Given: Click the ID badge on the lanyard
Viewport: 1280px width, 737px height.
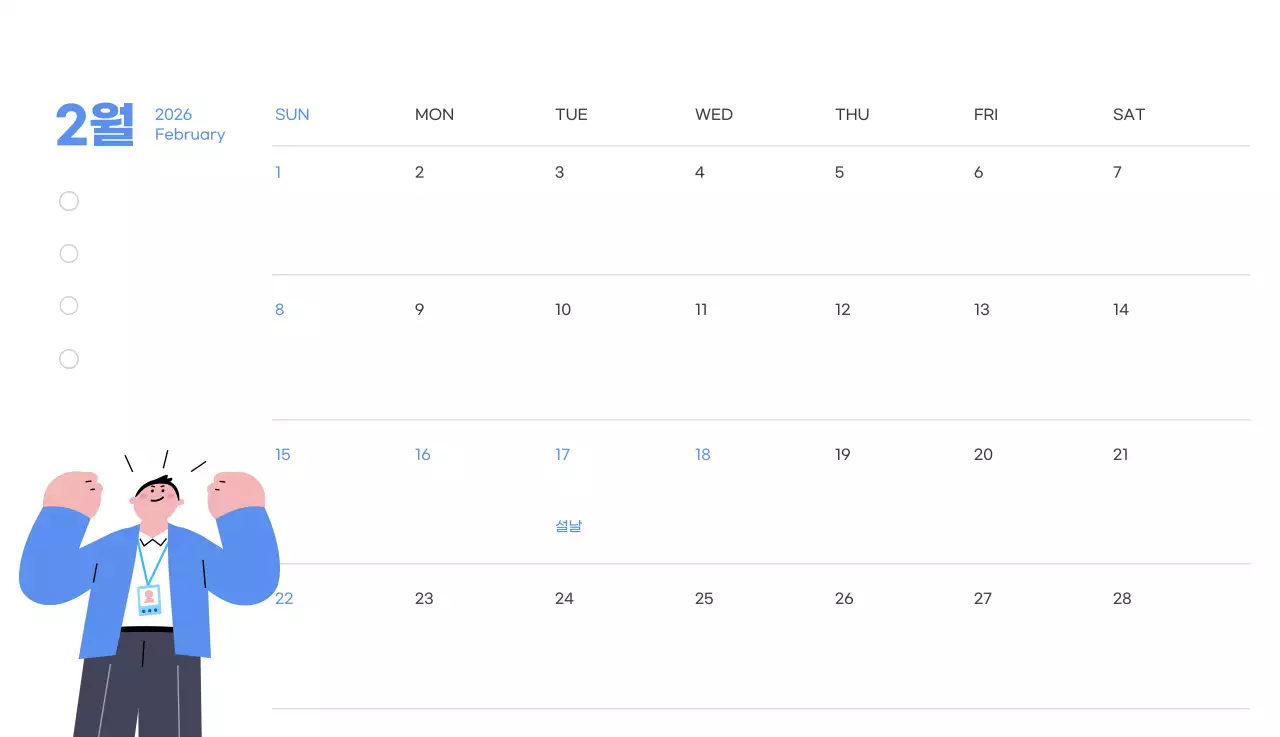Looking at the screenshot, I should pos(149,599).
